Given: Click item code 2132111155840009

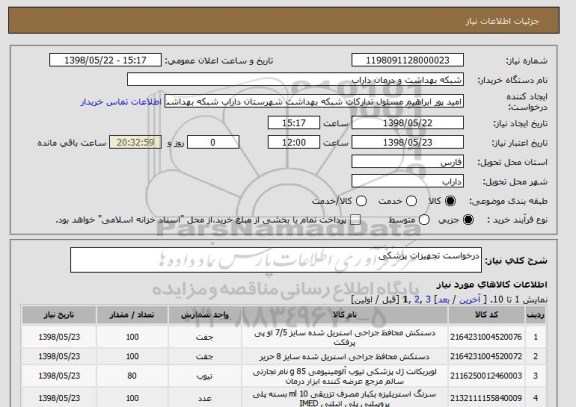Looking at the screenshot, I should (x=486, y=398).
